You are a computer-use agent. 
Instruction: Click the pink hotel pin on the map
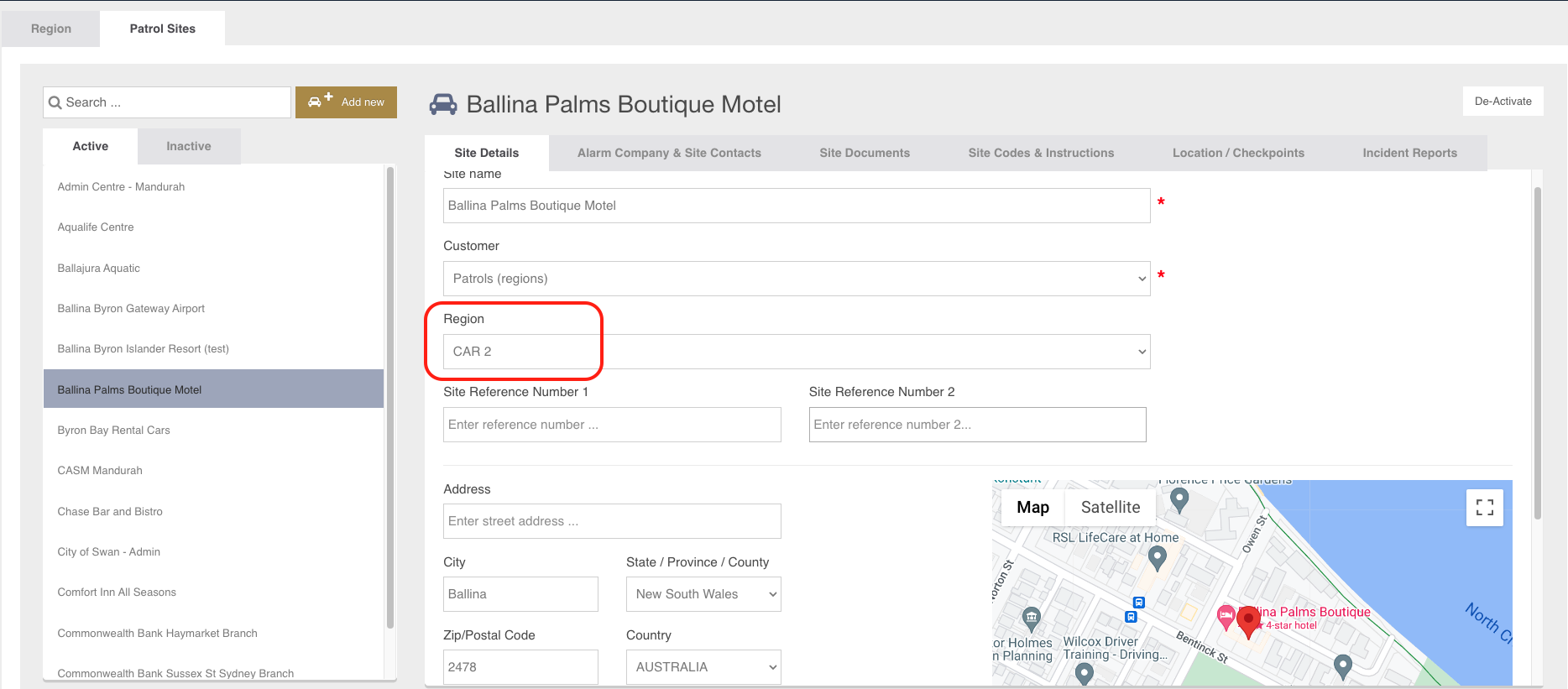tap(1226, 618)
